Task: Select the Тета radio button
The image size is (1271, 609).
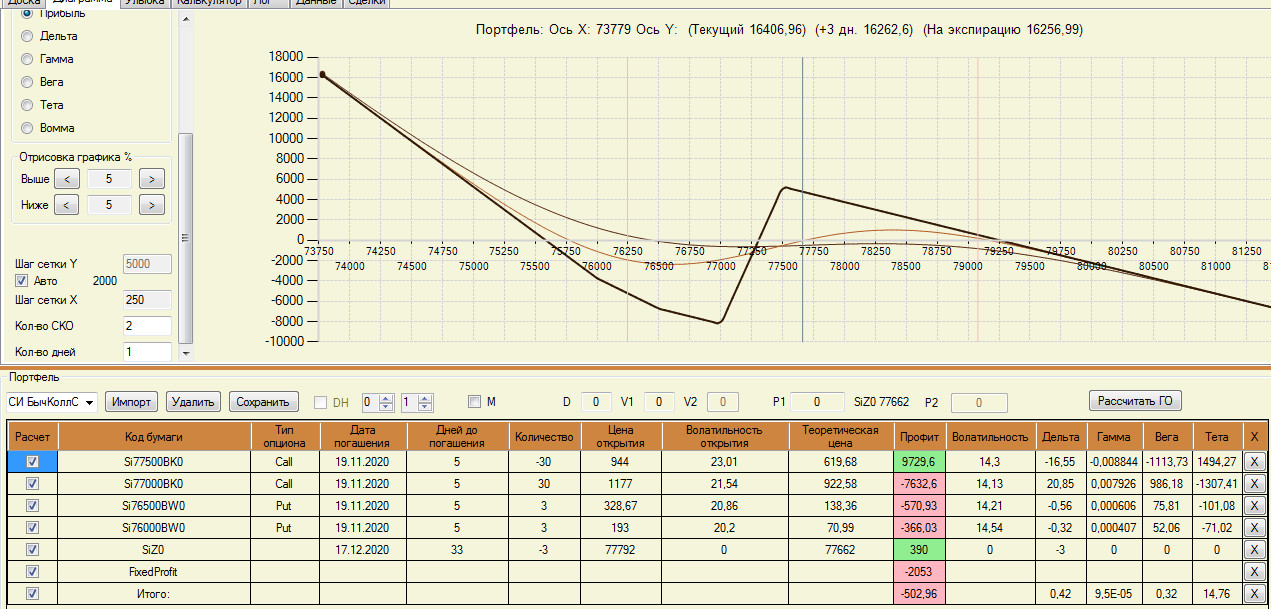Action: point(28,105)
